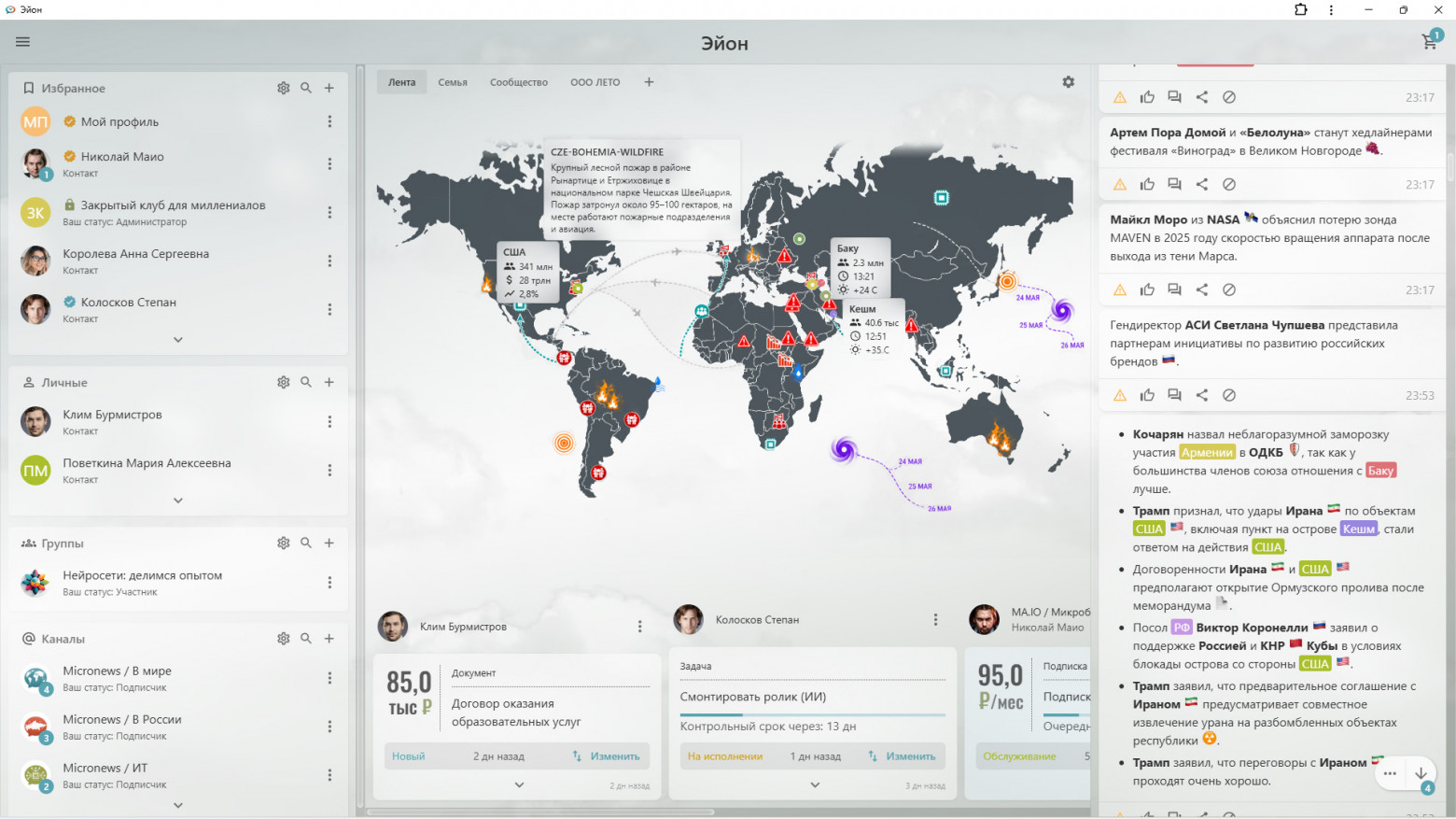
Task: Open the Каналы section settings gear
Action: pyautogui.click(x=284, y=639)
